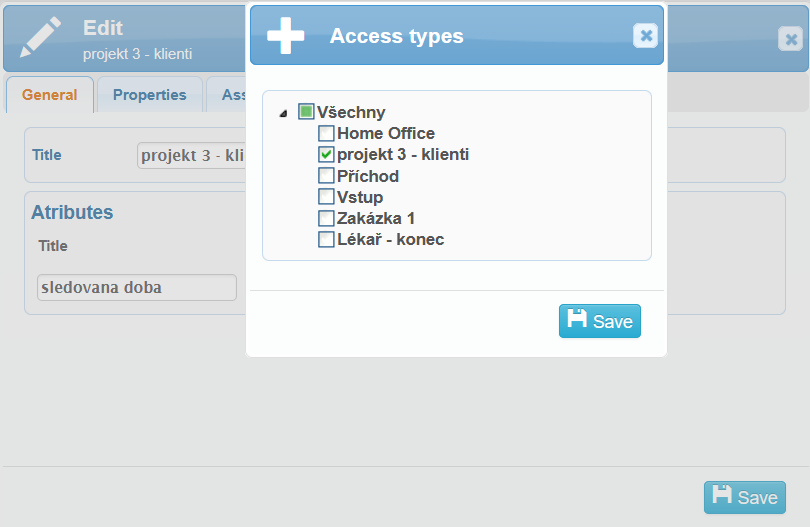Click Save button in Edit panel
810x527 pixels.
point(745,497)
